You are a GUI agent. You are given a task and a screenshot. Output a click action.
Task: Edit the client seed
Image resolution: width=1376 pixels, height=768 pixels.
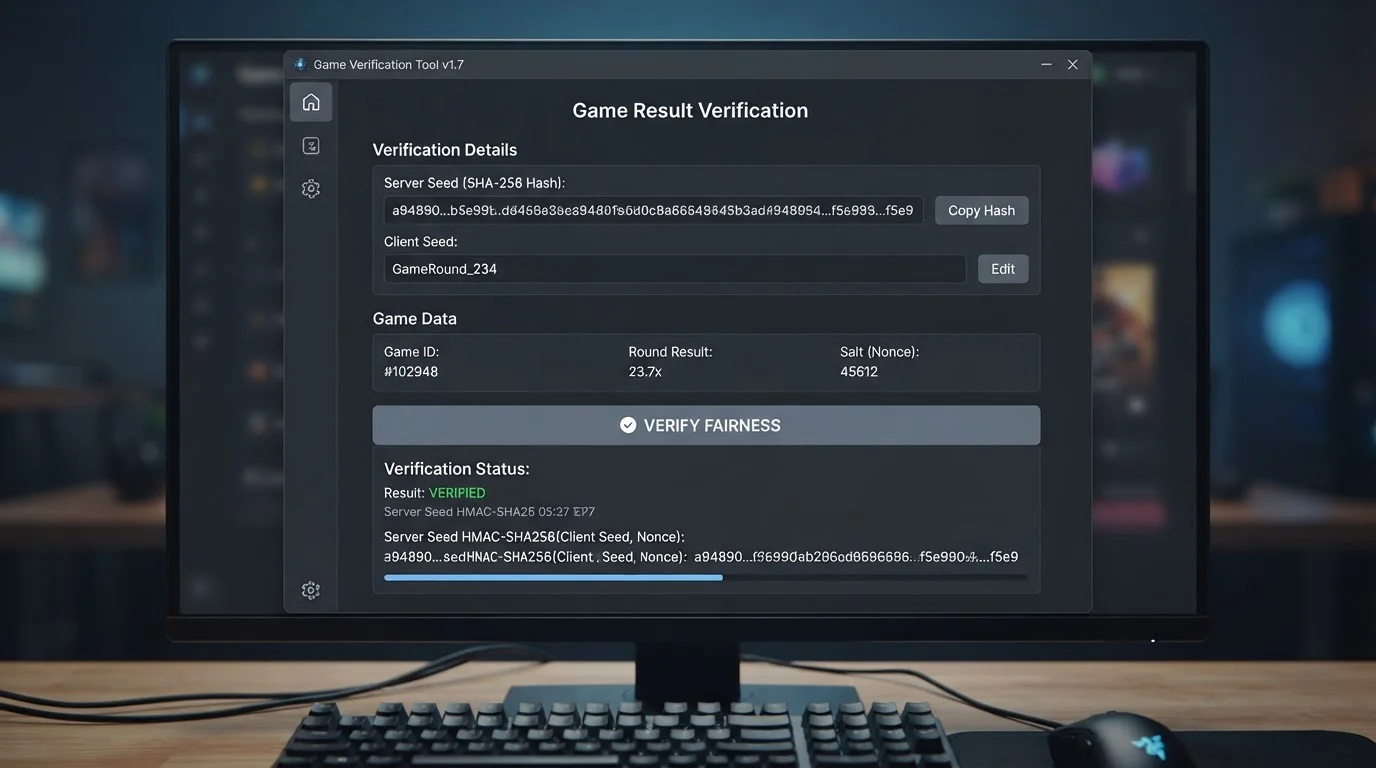[1003, 269]
